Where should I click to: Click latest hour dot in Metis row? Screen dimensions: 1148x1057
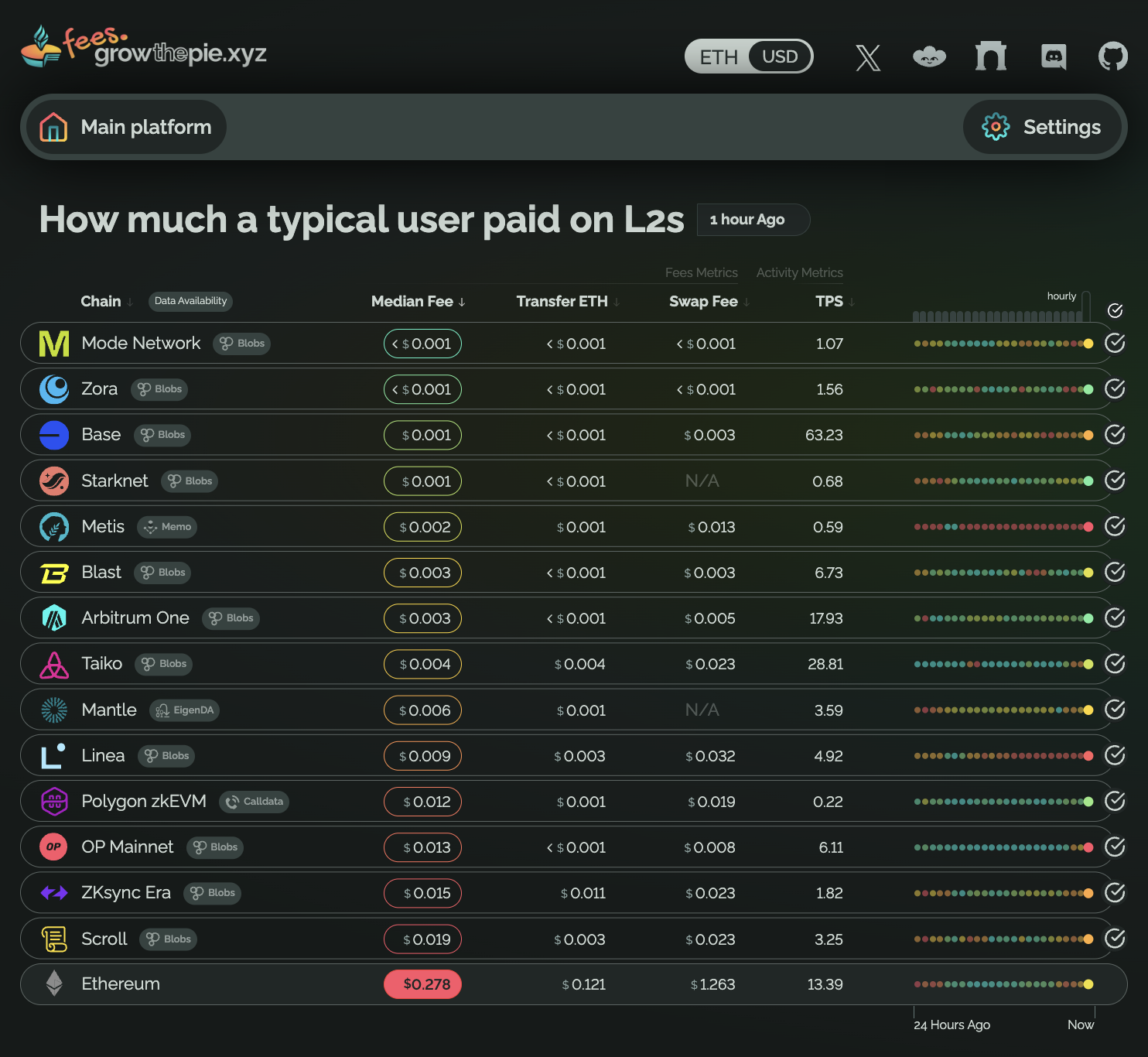click(x=1088, y=527)
